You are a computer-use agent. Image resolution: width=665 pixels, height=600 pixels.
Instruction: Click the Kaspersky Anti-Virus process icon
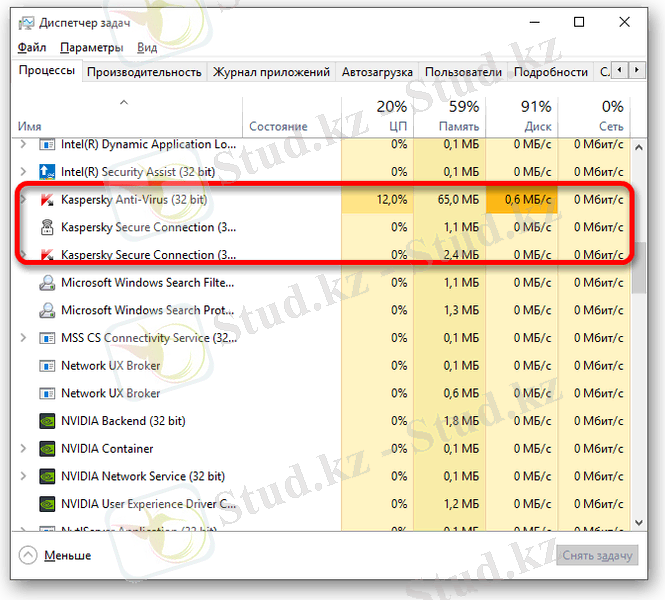(x=47, y=200)
